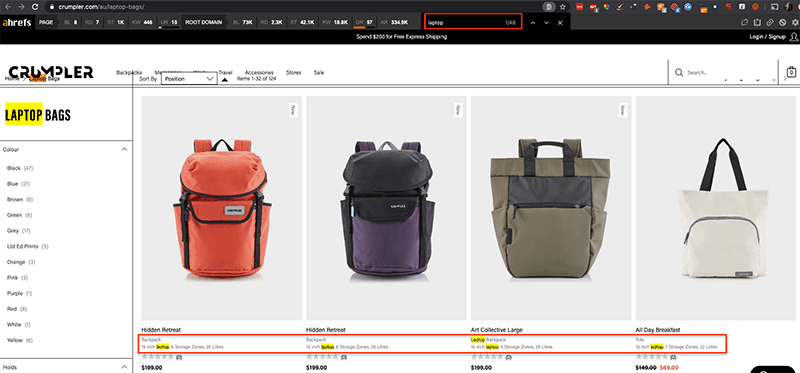The height and width of the screenshot is (373, 800).
Task: Filter by colour Pink (3)
Action: coord(17,278)
